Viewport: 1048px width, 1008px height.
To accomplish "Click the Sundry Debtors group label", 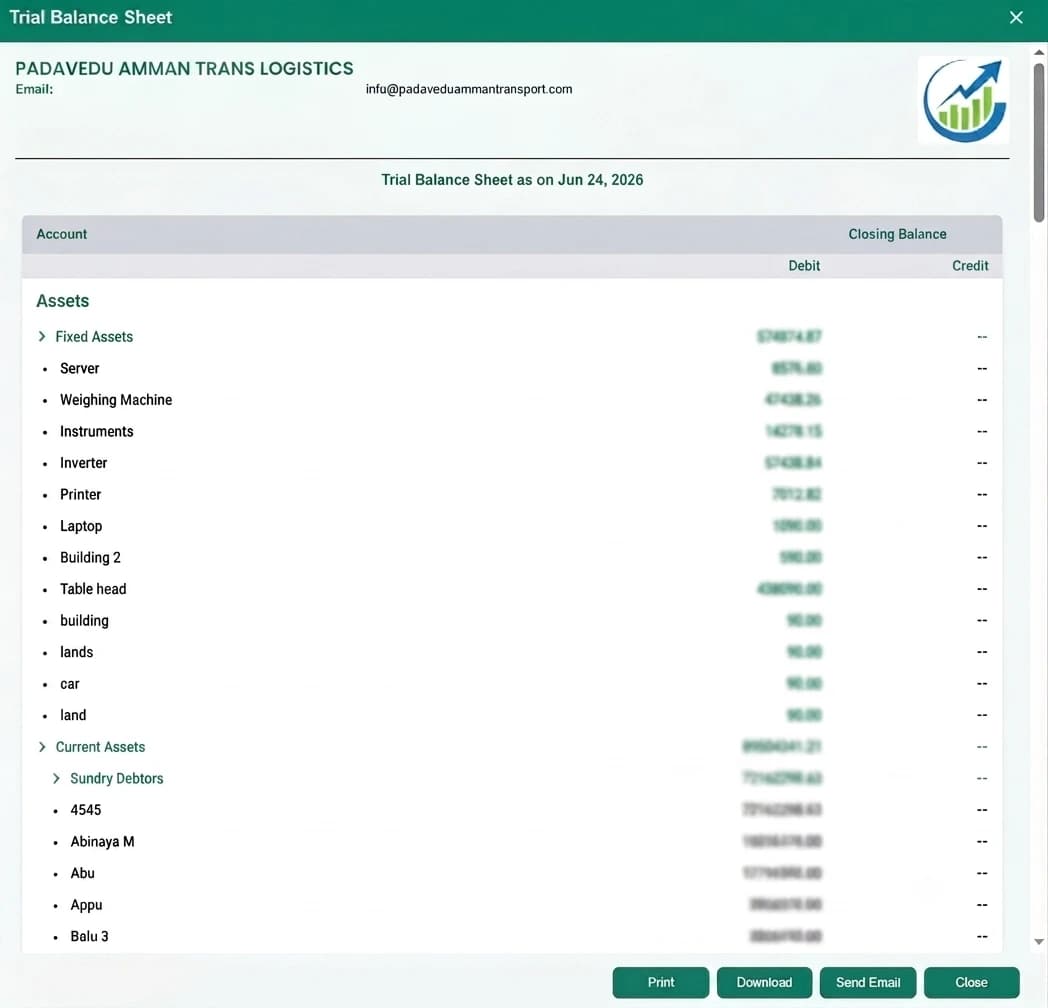I will pos(117,778).
